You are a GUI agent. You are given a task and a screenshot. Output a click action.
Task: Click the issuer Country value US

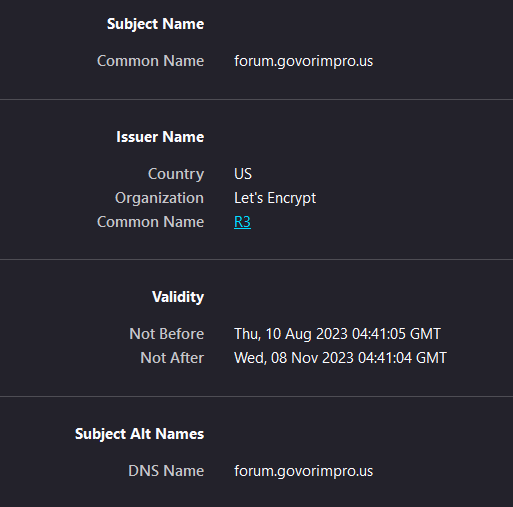[243, 174]
